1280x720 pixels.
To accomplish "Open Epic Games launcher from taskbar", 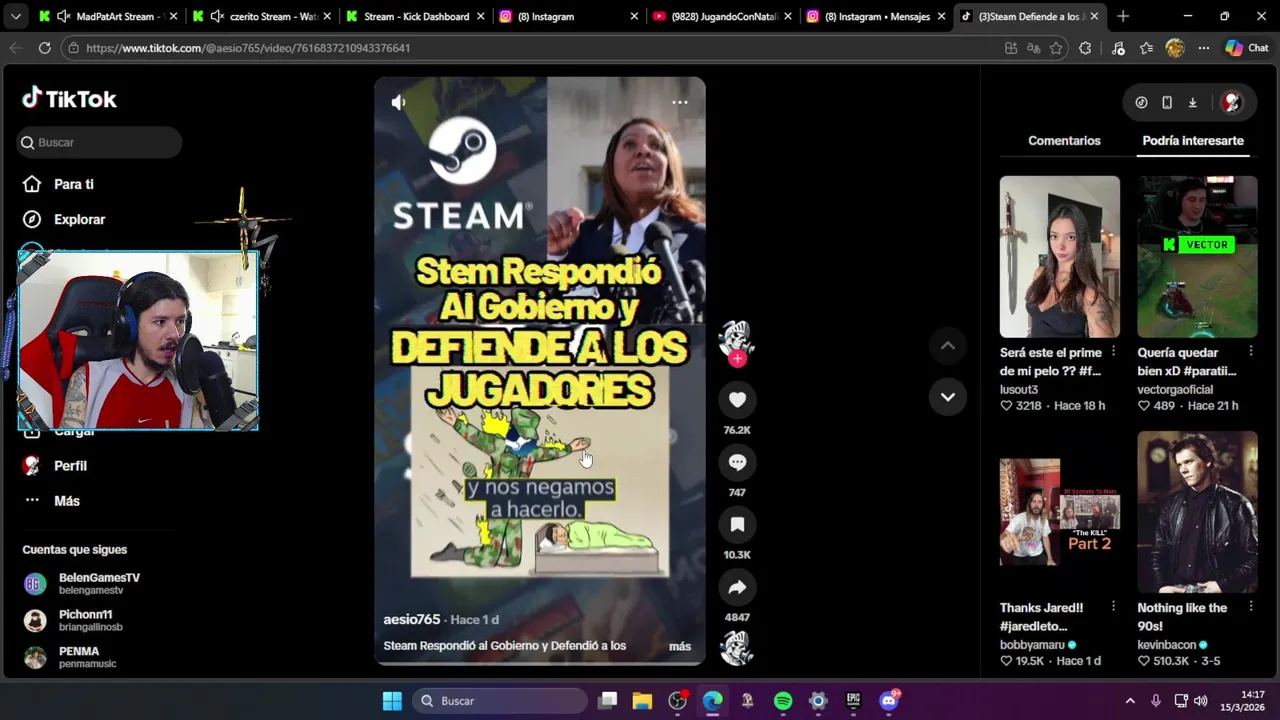I will (853, 701).
